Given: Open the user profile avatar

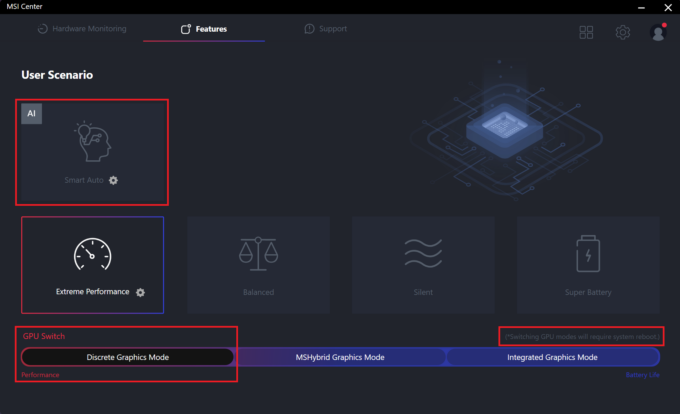Looking at the screenshot, I should tap(657, 32).
